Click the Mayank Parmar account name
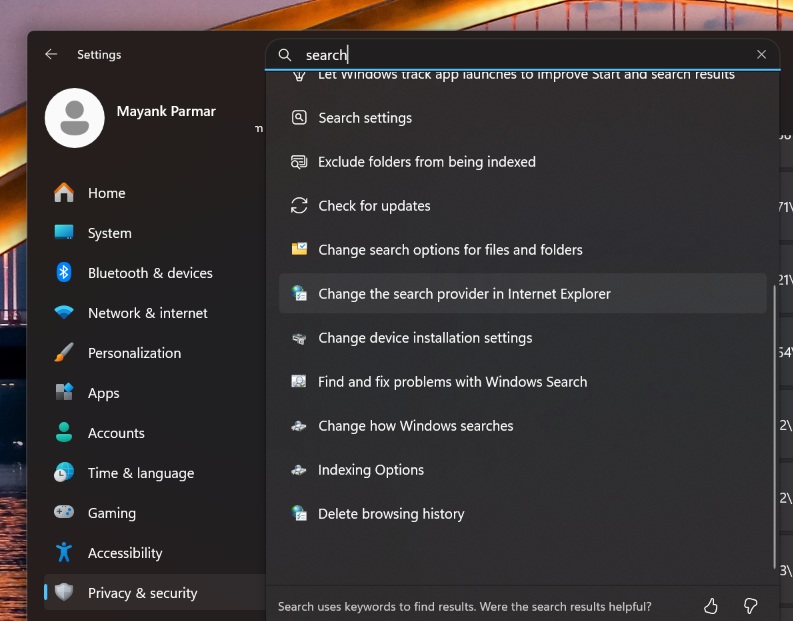Viewport: 793px width, 621px height. point(166,111)
